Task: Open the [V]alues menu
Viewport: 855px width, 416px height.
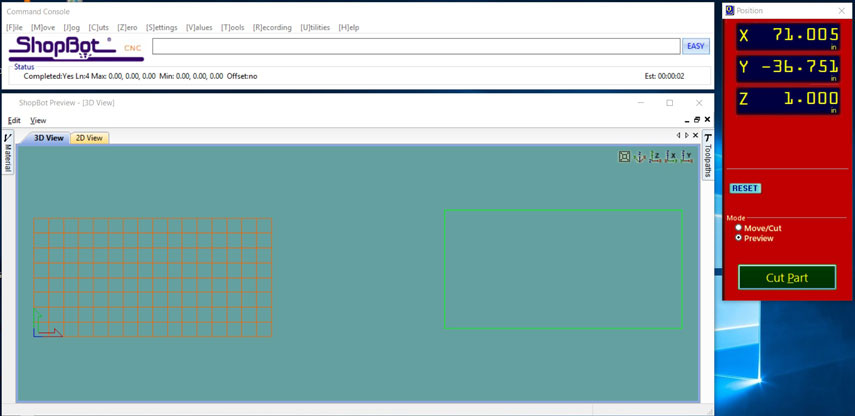Action: [x=199, y=27]
